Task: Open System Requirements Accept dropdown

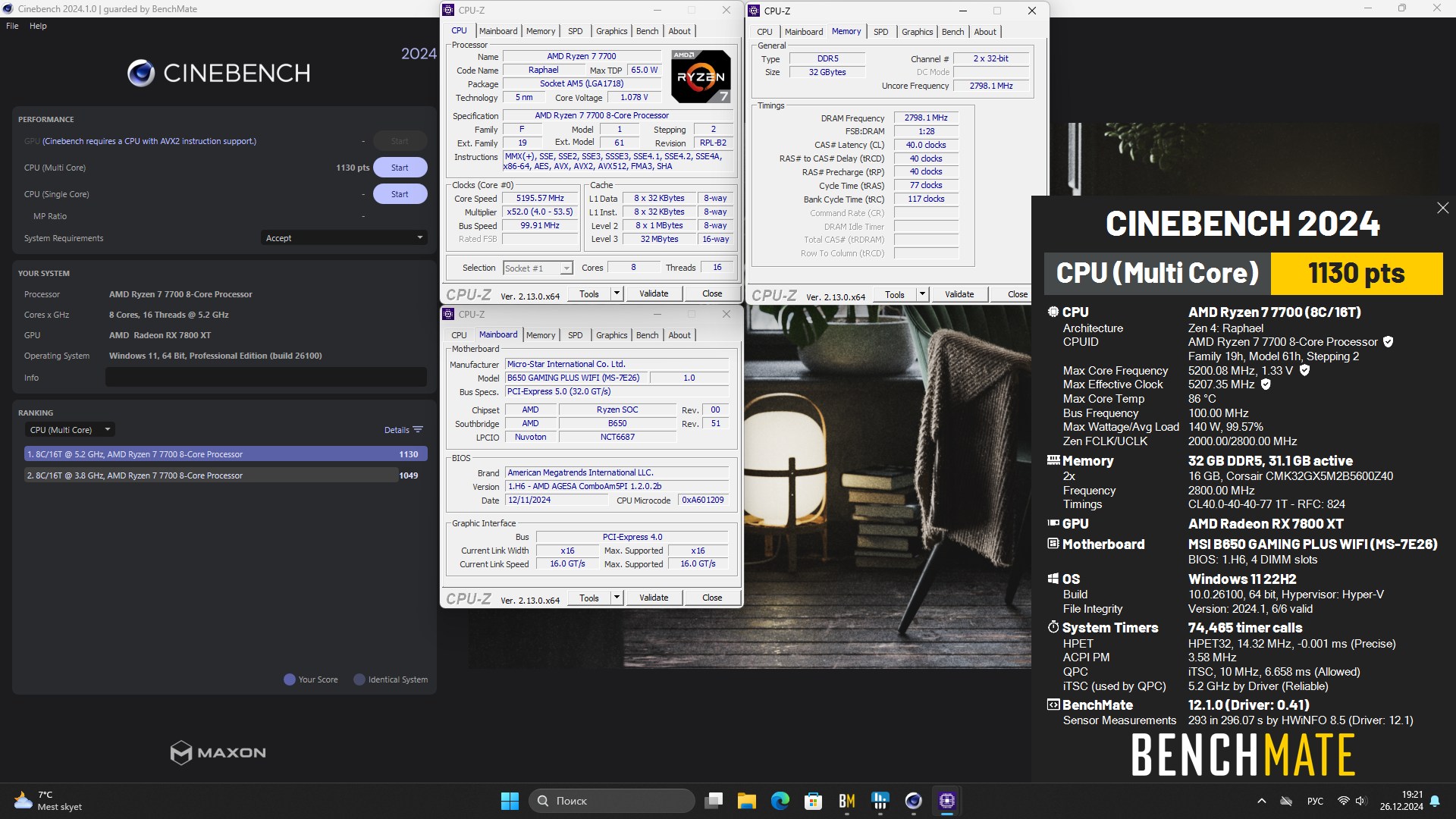Action: pos(344,238)
